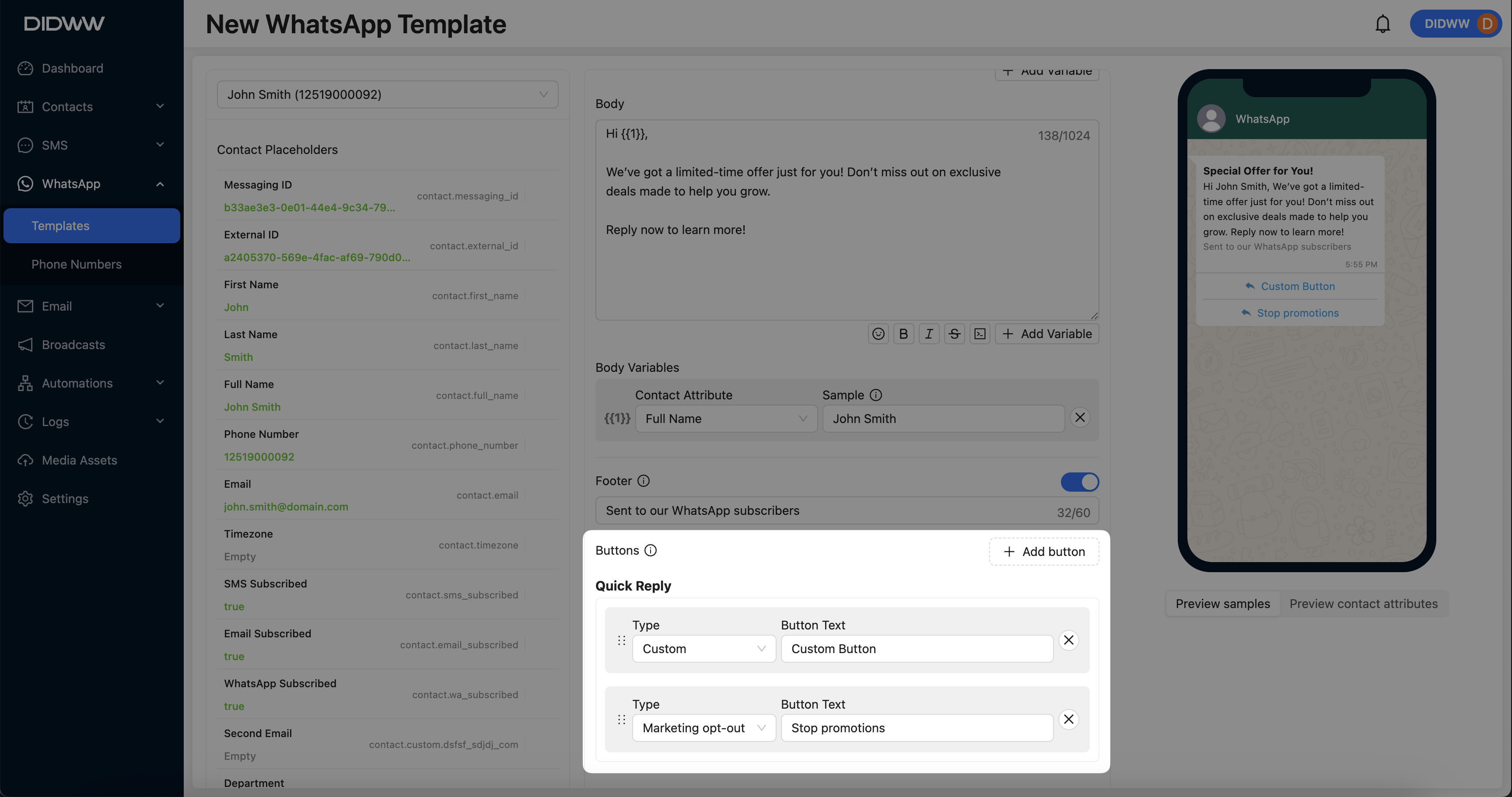
Task: Click the Add button control
Action: click(1043, 552)
